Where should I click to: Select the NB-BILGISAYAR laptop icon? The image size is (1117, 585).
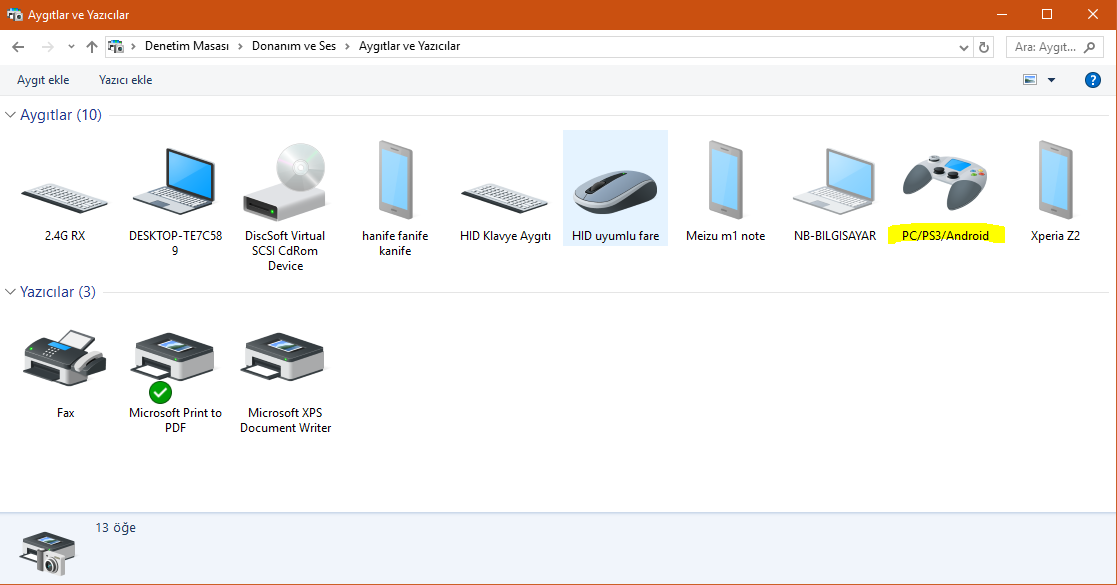[x=835, y=182]
